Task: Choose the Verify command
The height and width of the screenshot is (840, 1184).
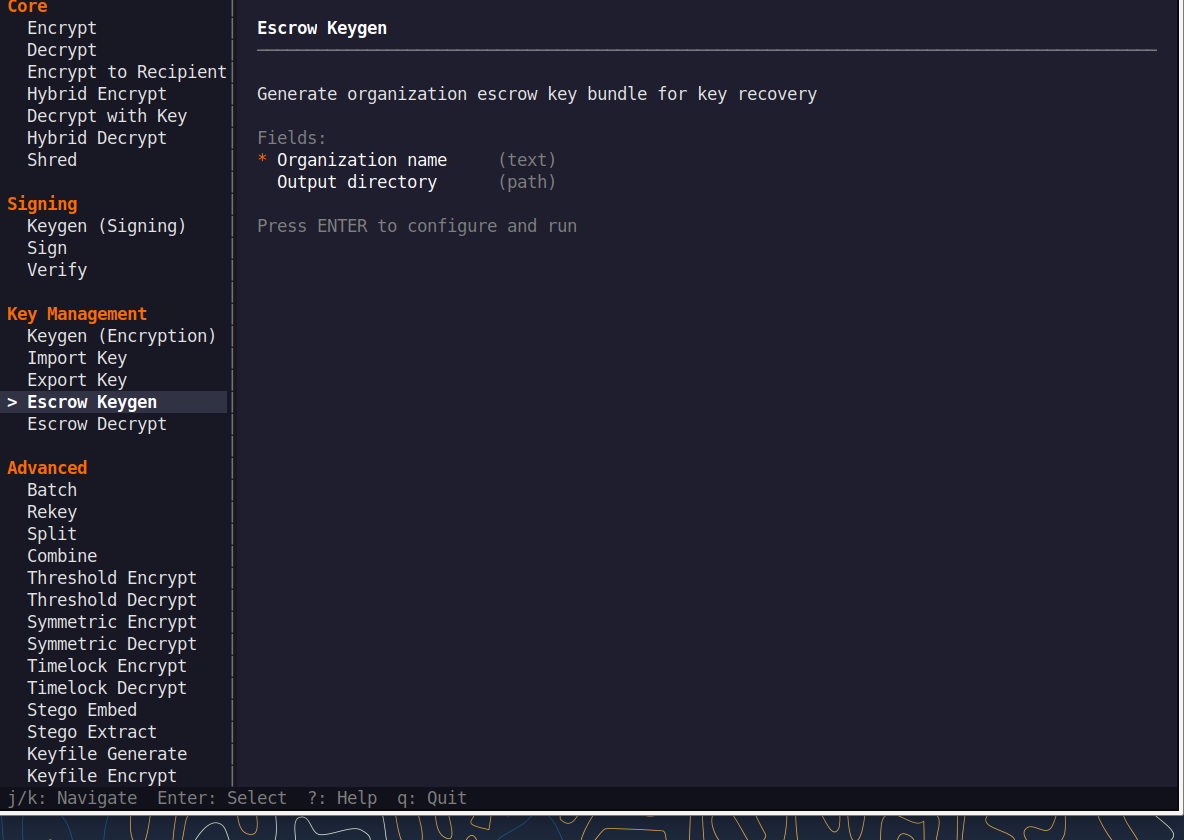Action: 57,270
